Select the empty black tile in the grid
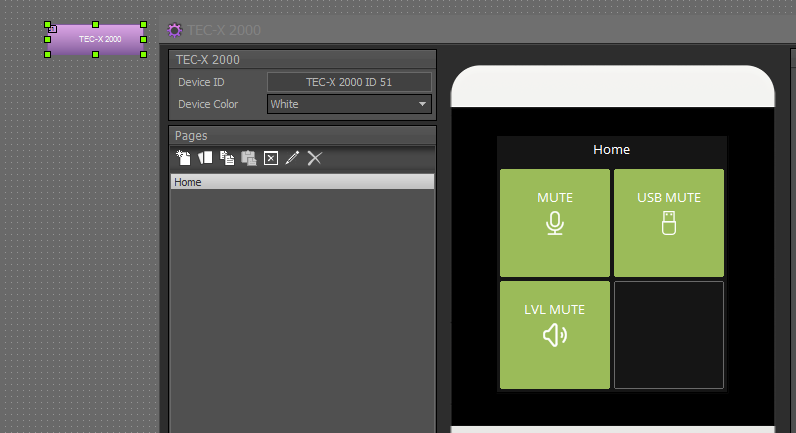Screen dimensions: 796x433 pos(669,335)
